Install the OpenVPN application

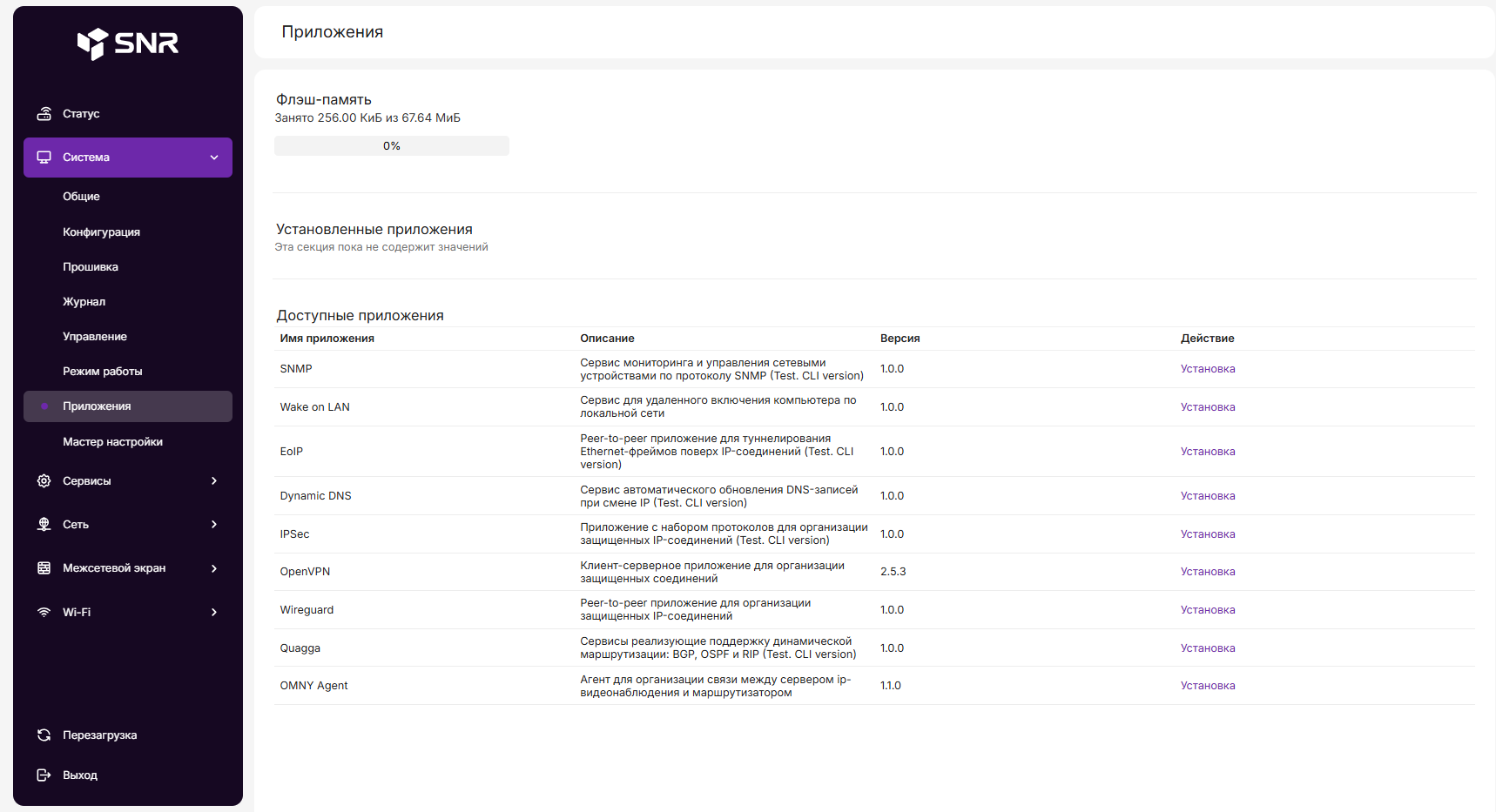click(1207, 572)
